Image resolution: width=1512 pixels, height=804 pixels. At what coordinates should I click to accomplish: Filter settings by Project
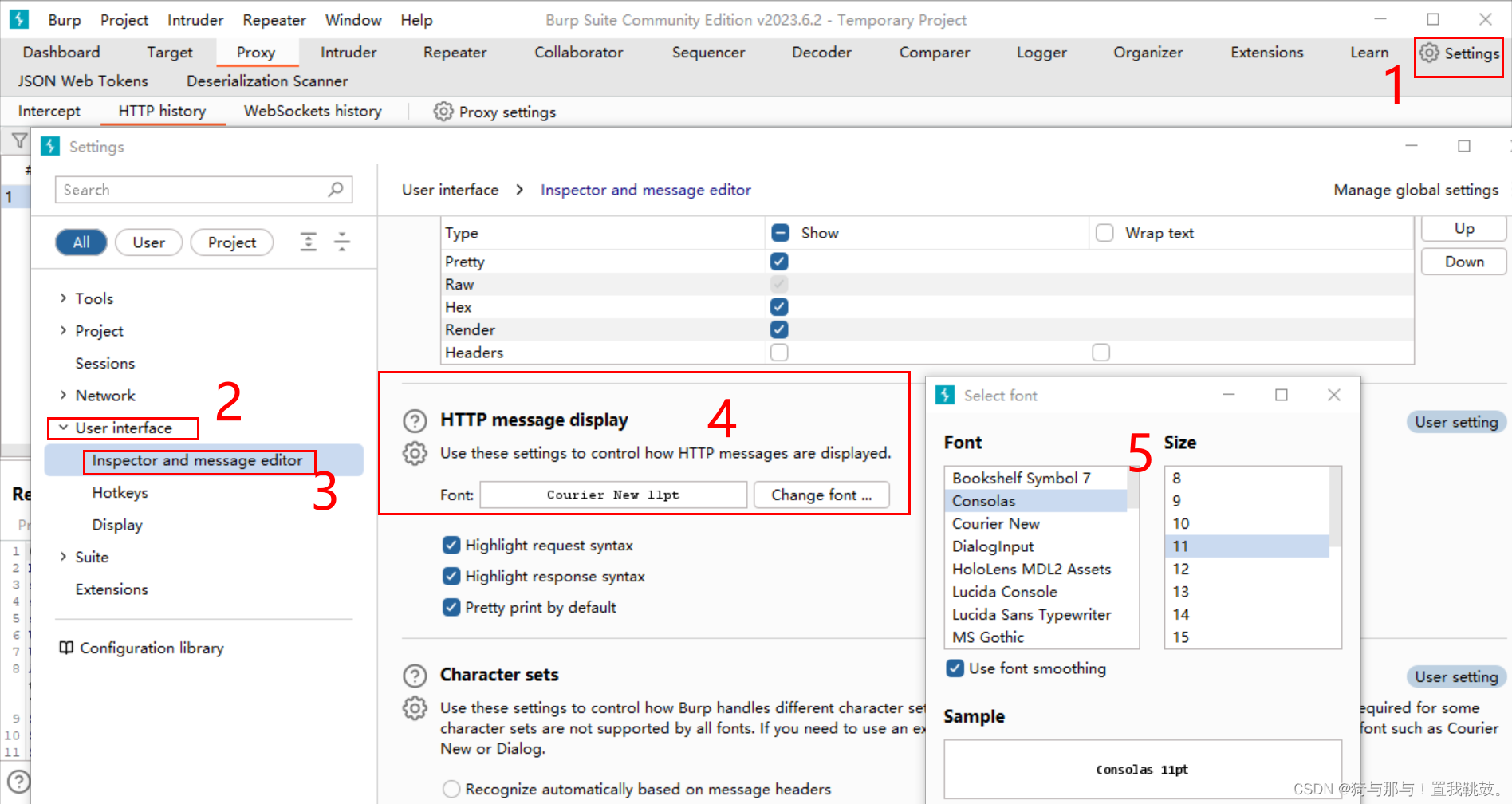point(232,242)
